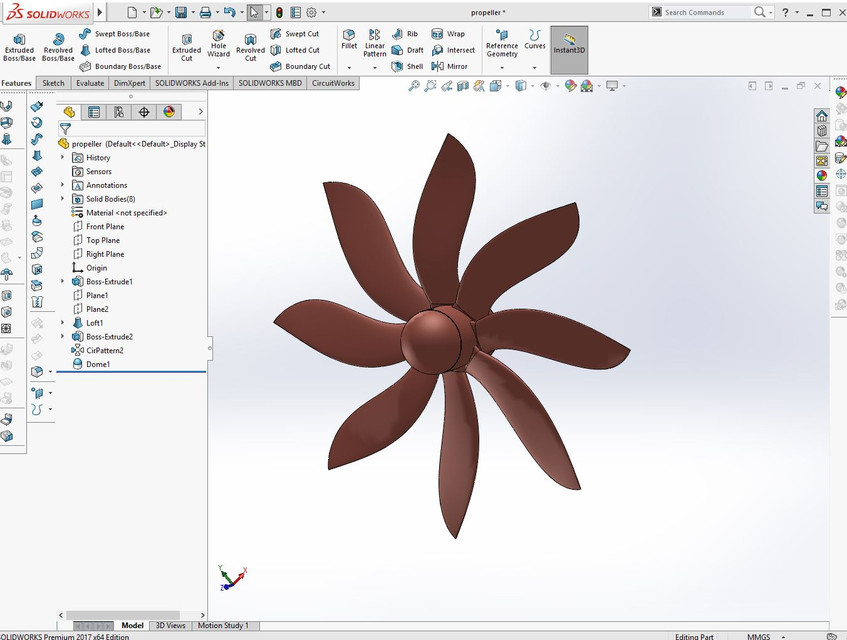This screenshot has height=640, width=847.
Task: Choose the Mirror feature tool
Action: 449,66
